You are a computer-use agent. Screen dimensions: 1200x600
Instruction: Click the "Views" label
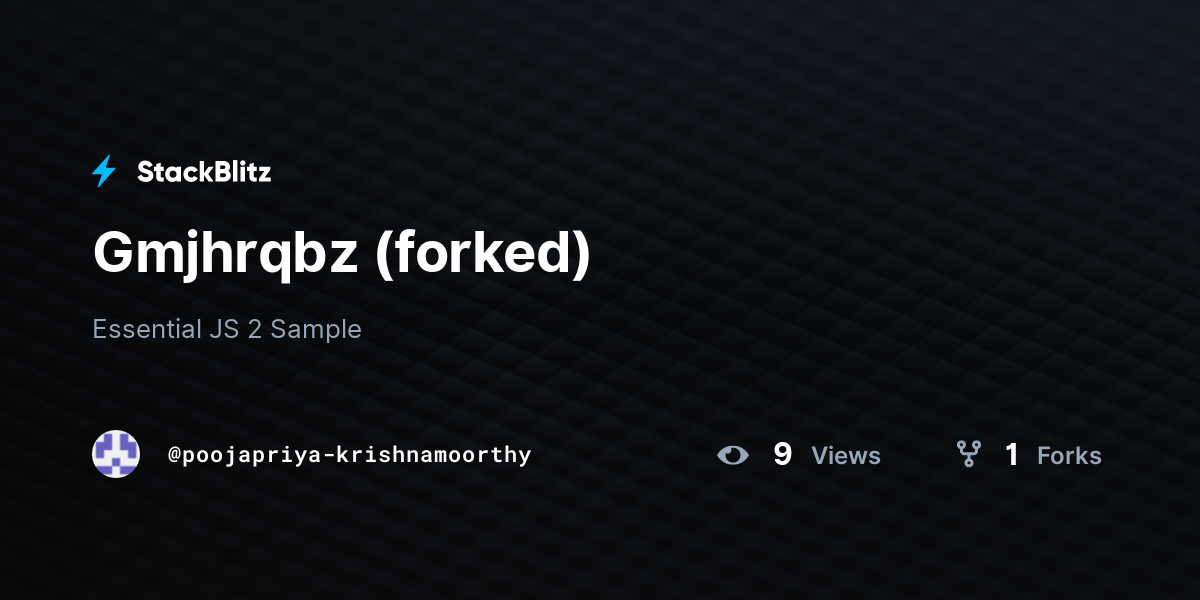pyautogui.click(x=846, y=456)
